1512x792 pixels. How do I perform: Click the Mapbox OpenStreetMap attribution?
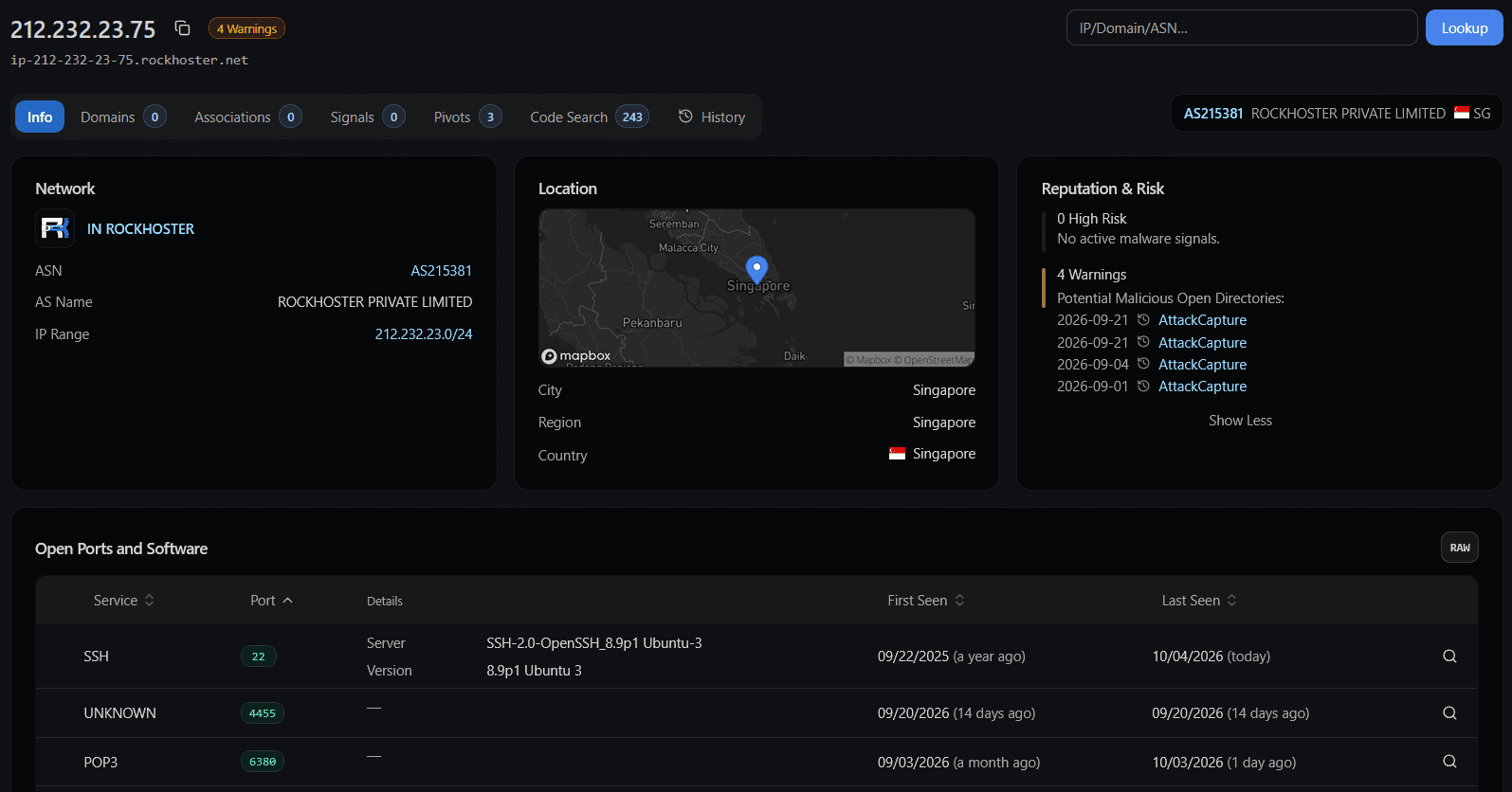[908, 360]
